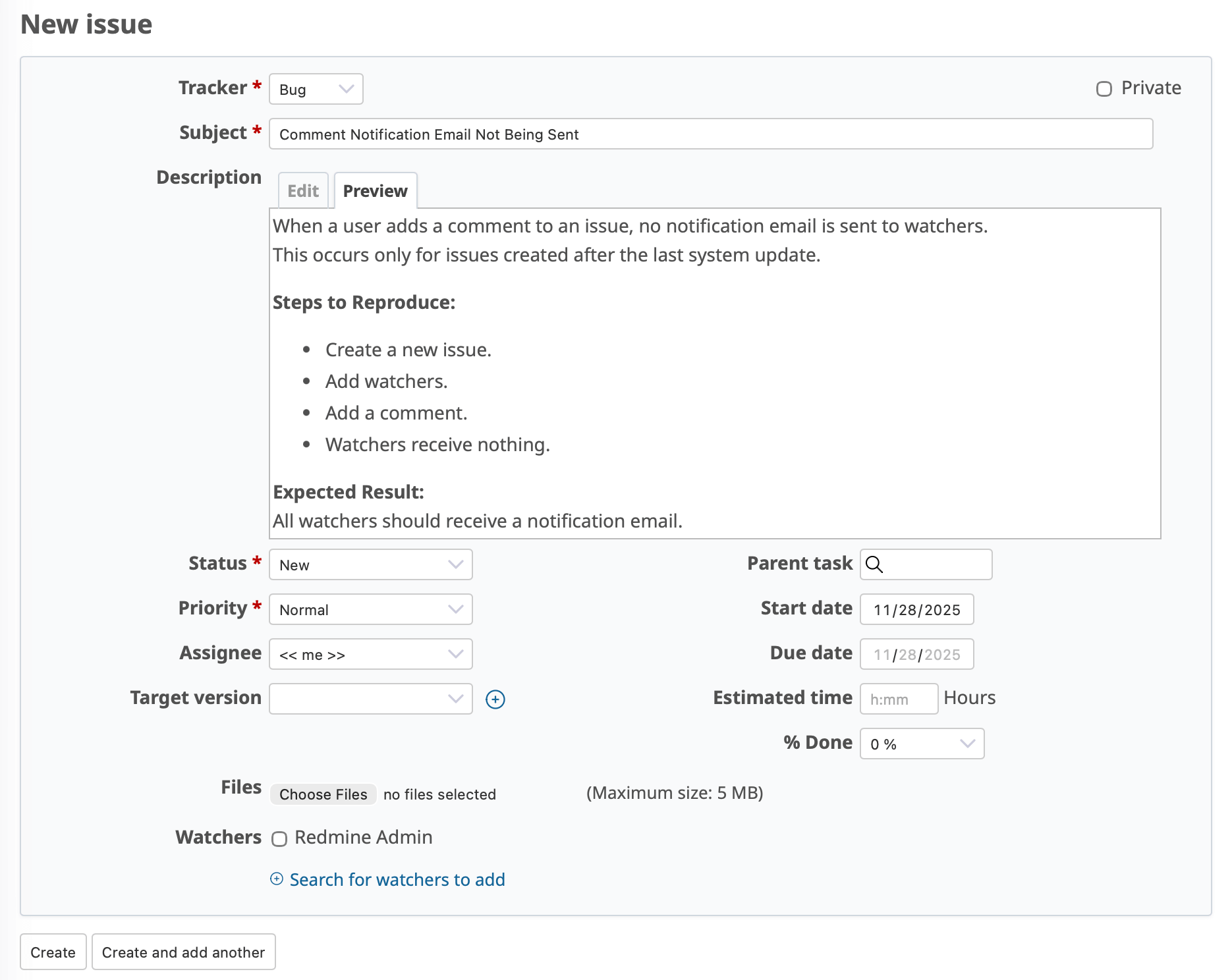Image resolution: width=1232 pixels, height=980 pixels.
Task: Check Redmine Admin as watcher
Action: pyautogui.click(x=279, y=838)
